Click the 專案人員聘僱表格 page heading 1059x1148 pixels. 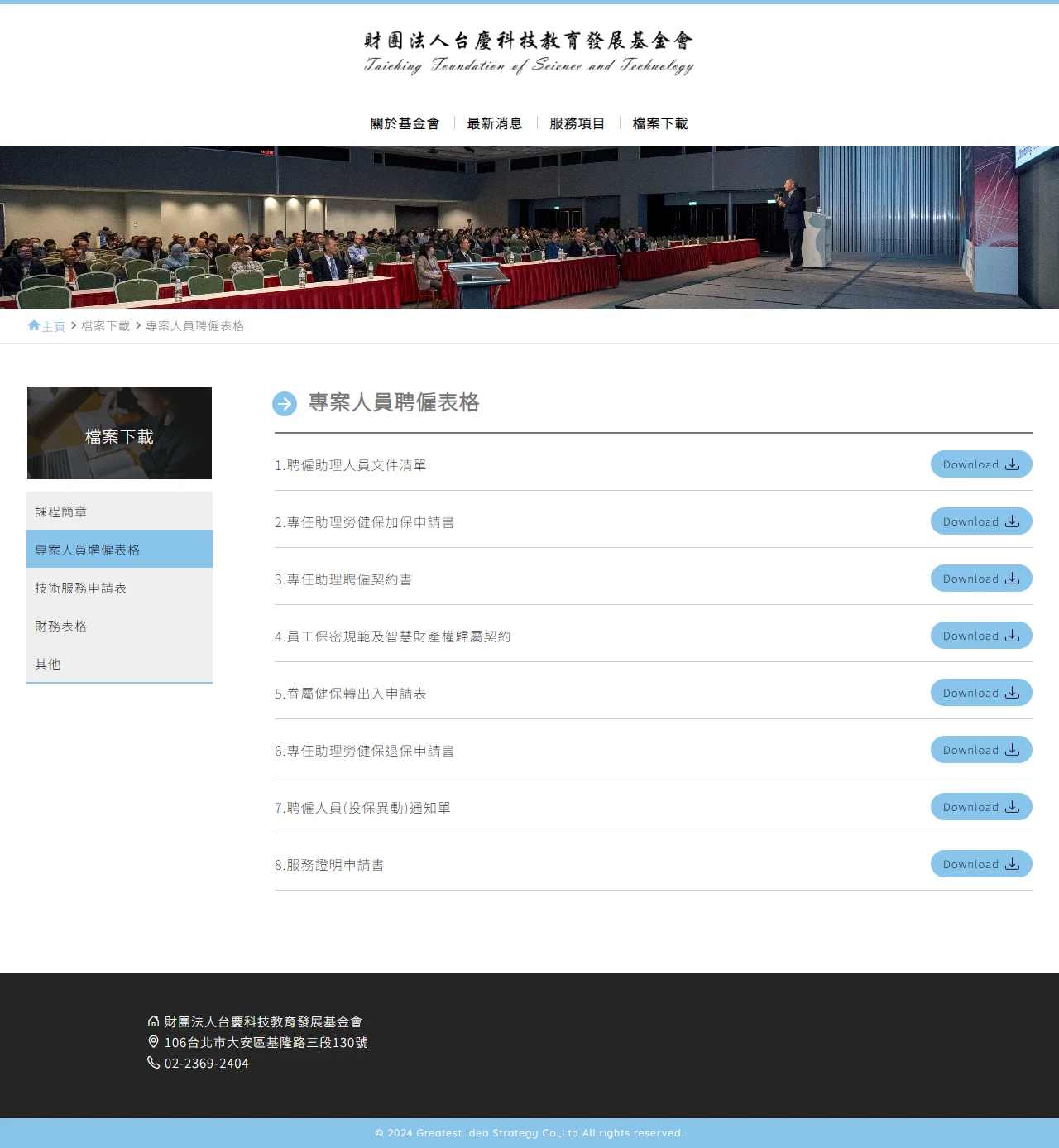coord(394,403)
